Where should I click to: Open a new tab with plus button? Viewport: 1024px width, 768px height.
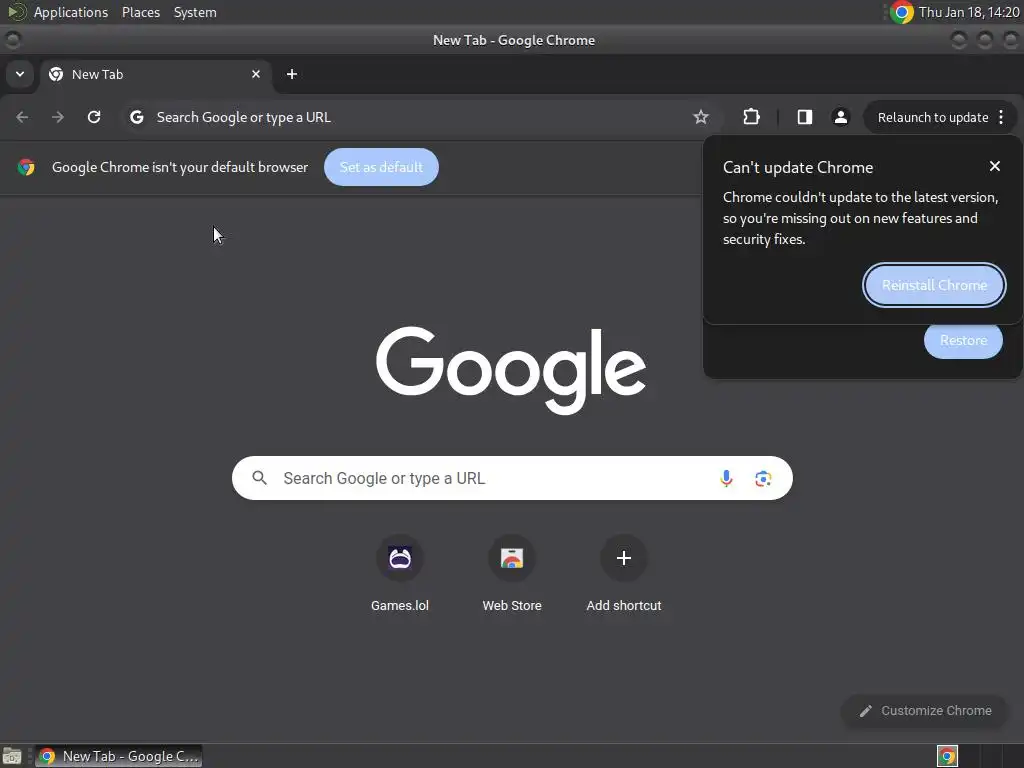(x=292, y=74)
